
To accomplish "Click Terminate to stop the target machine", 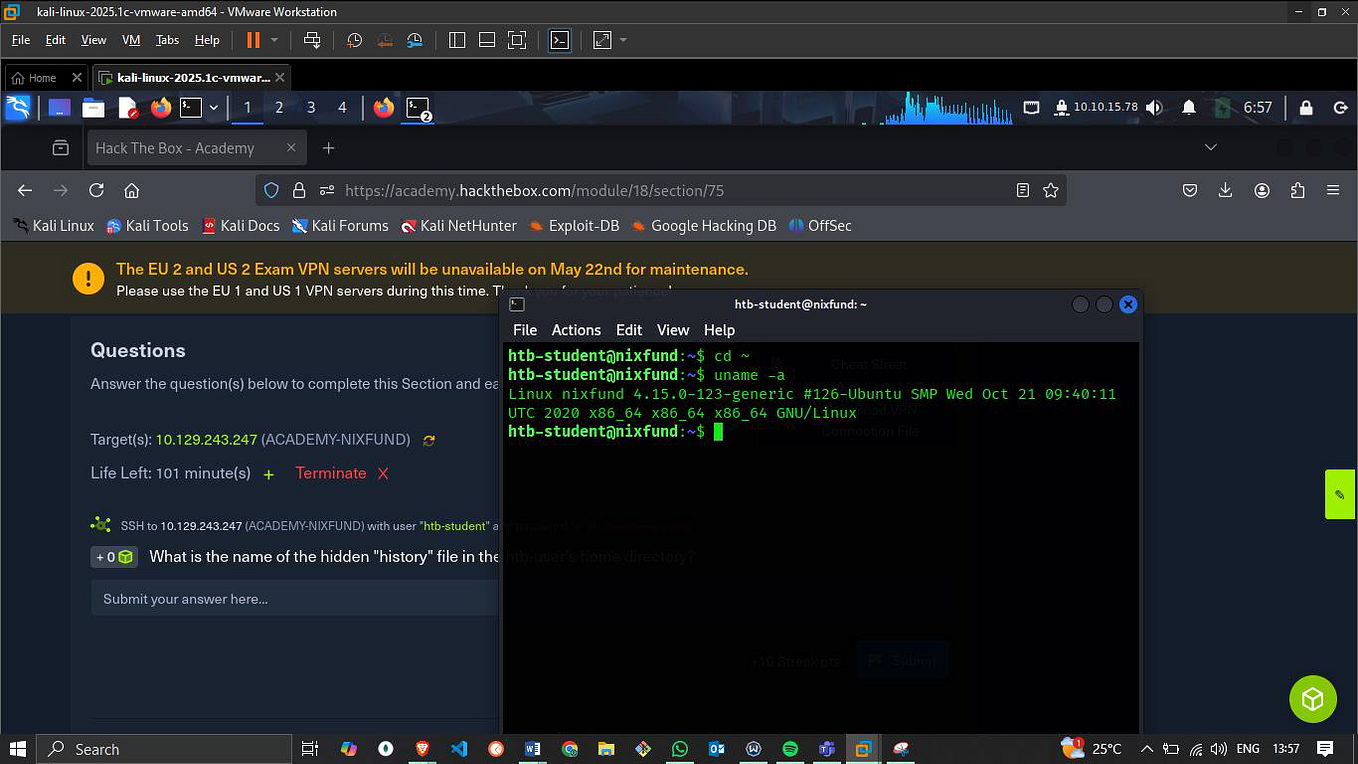I will click(331, 473).
